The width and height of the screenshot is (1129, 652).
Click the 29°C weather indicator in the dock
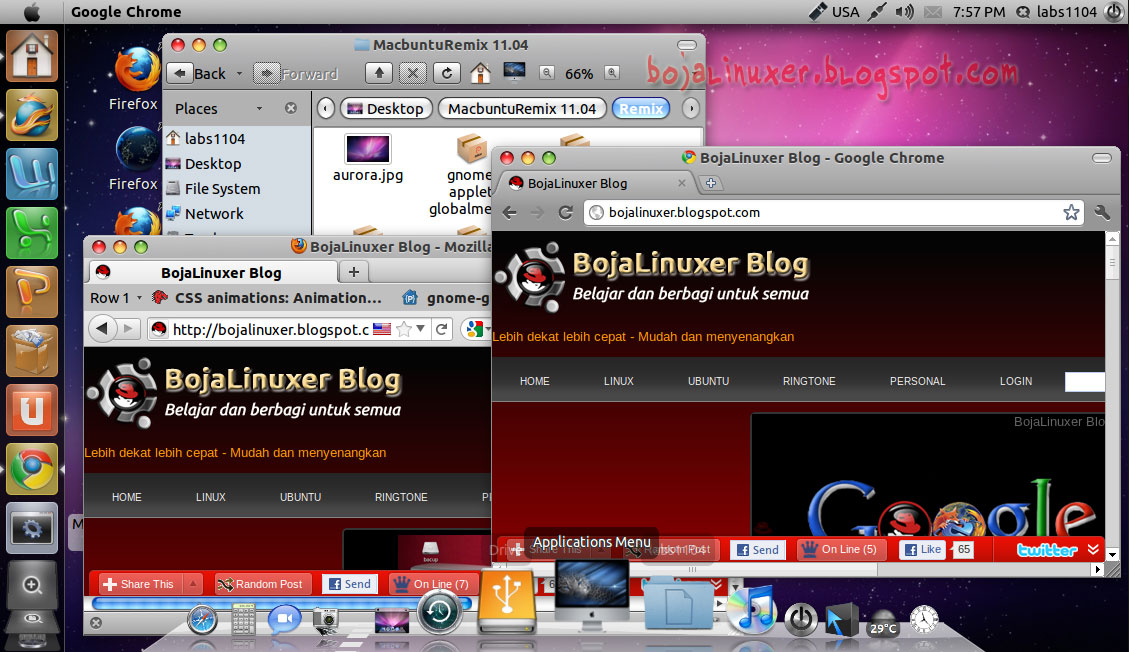pyautogui.click(x=883, y=623)
